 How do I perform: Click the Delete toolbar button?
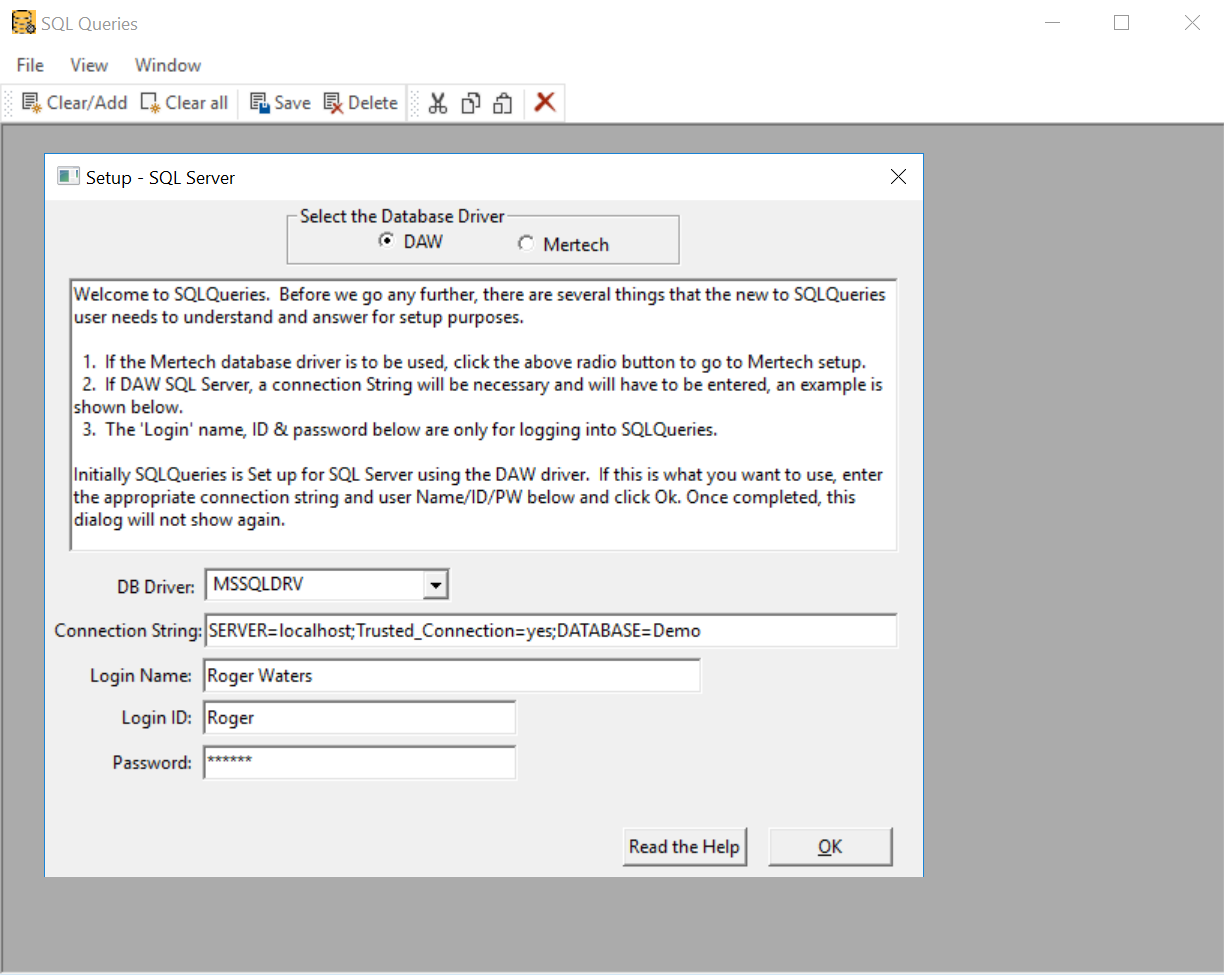click(x=361, y=103)
